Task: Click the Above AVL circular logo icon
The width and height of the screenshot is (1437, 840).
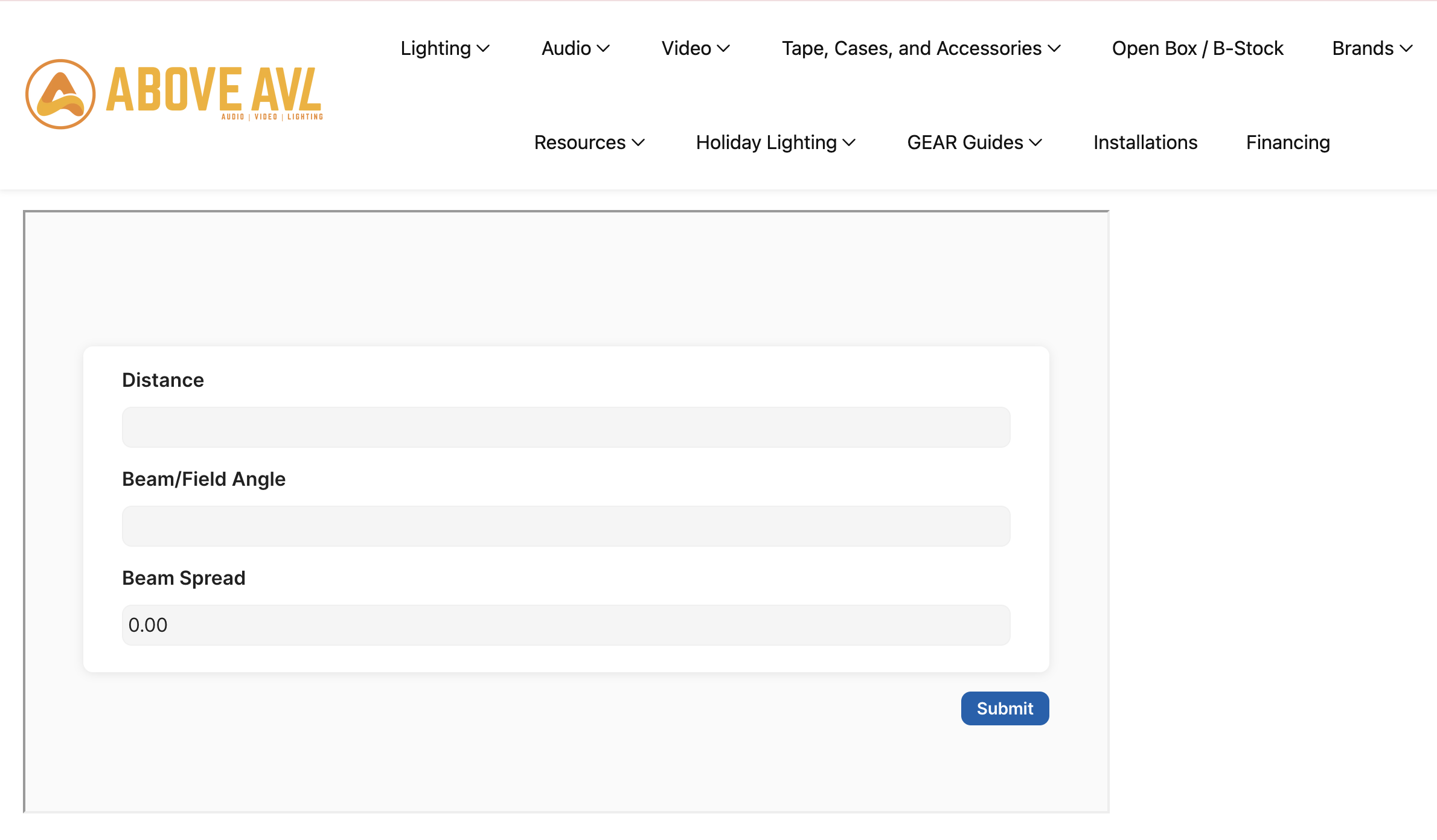Action: pos(60,94)
